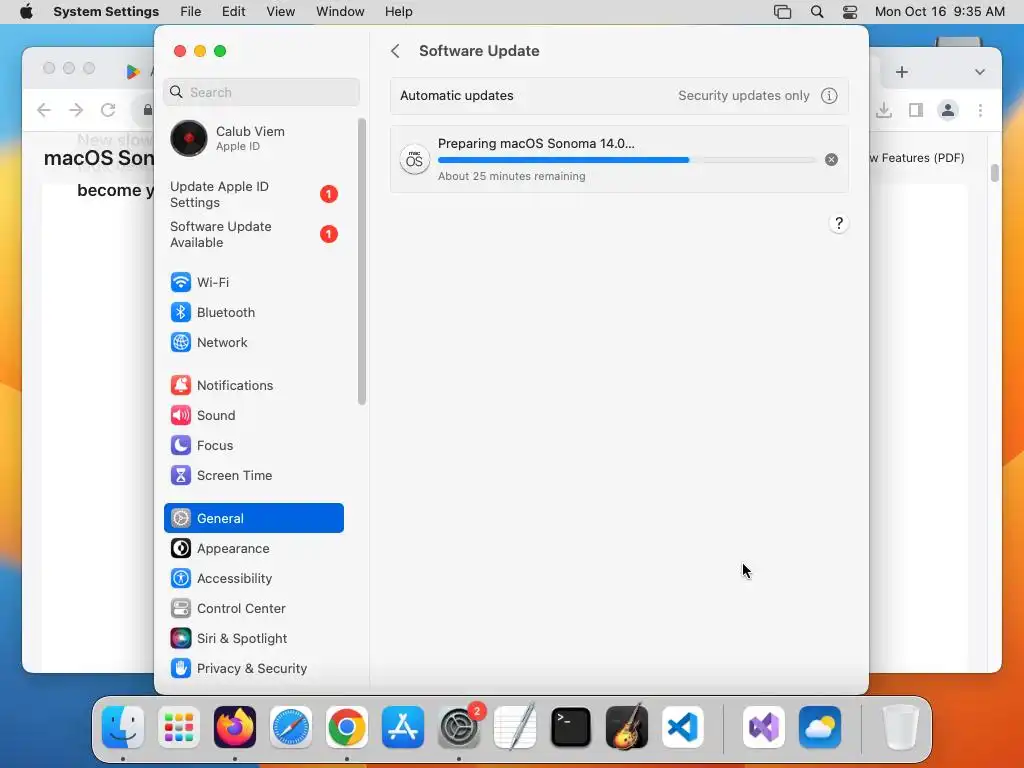Click the Automatic updates info icon
The height and width of the screenshot is (768, 1024).
coord(829,95)
